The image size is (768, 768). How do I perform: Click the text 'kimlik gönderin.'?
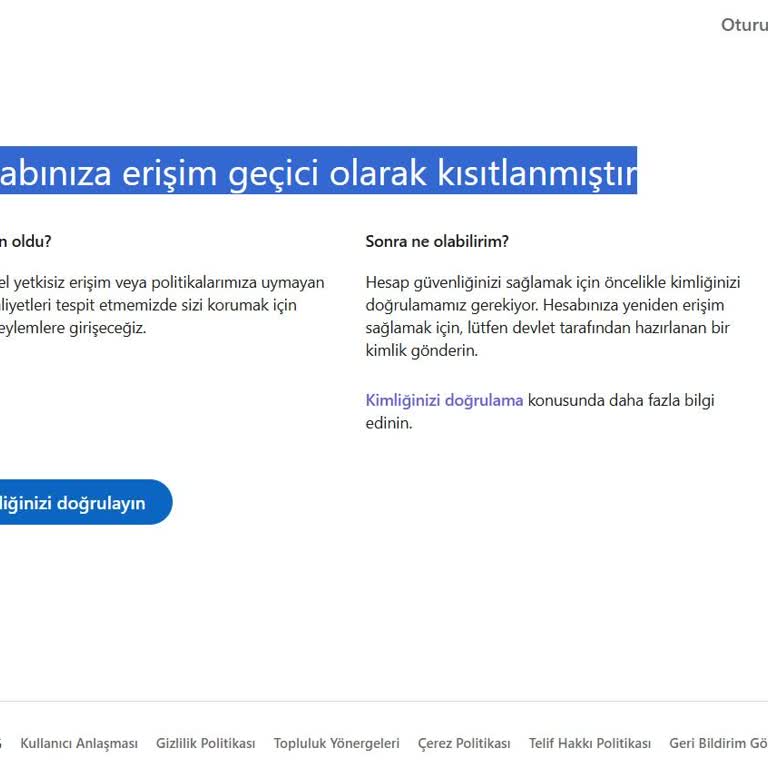click(x=421, y=350)
